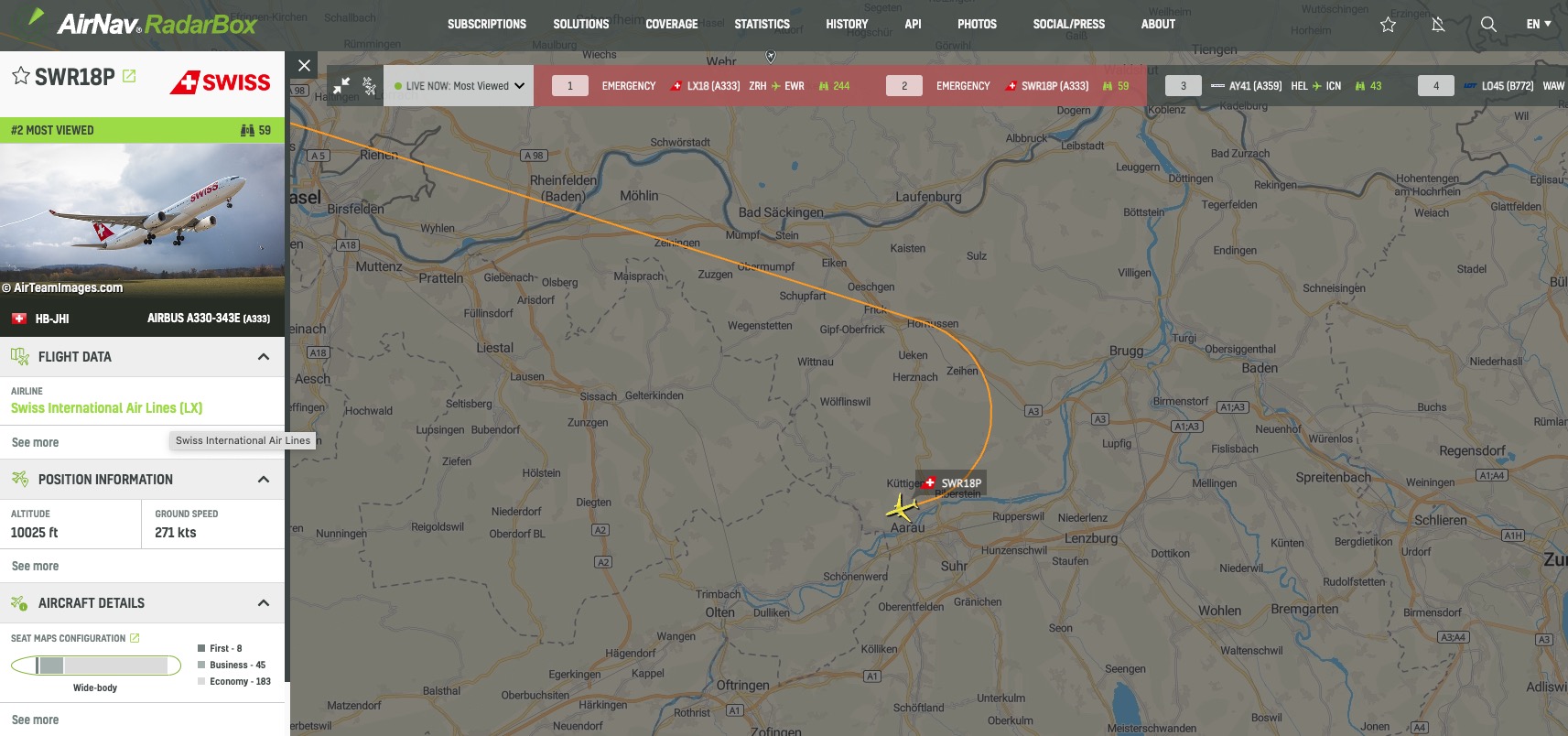Click Economy - 183 legend entry
This screenshot has width=1568, height=736.
point(234,681)
